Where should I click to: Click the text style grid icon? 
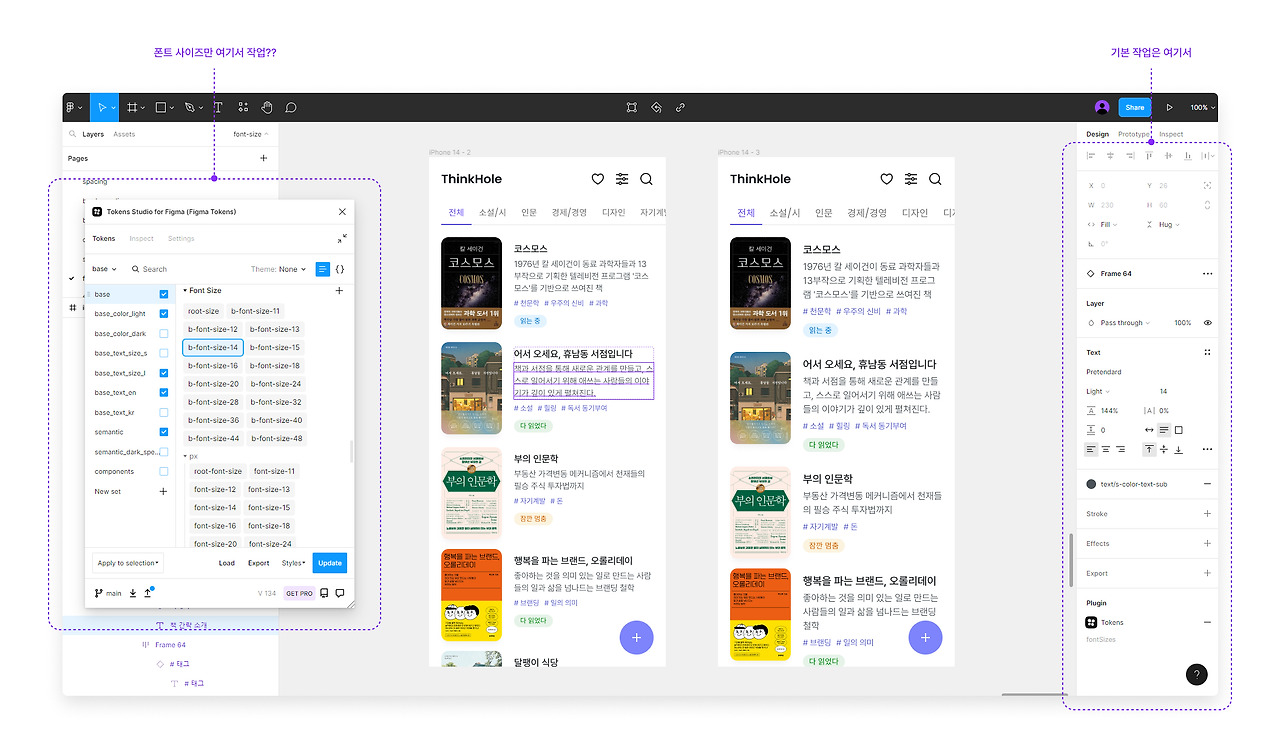(x=1207, y=352)
